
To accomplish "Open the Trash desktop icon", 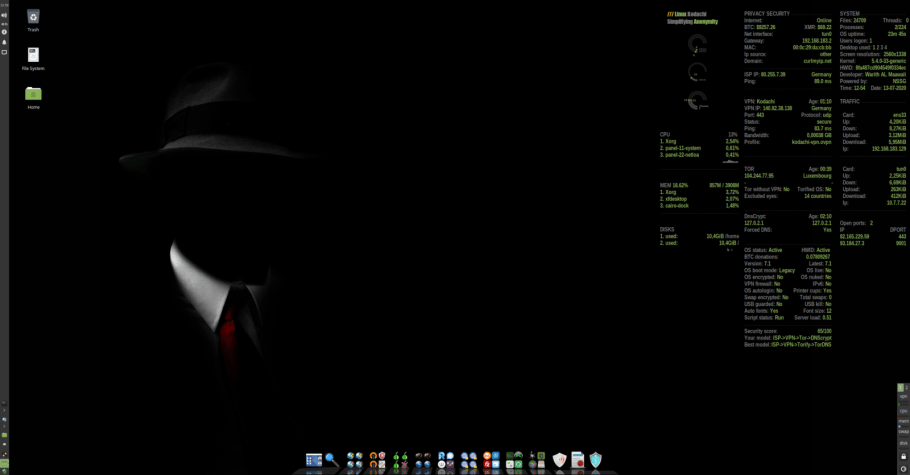I will click(33, 17).
